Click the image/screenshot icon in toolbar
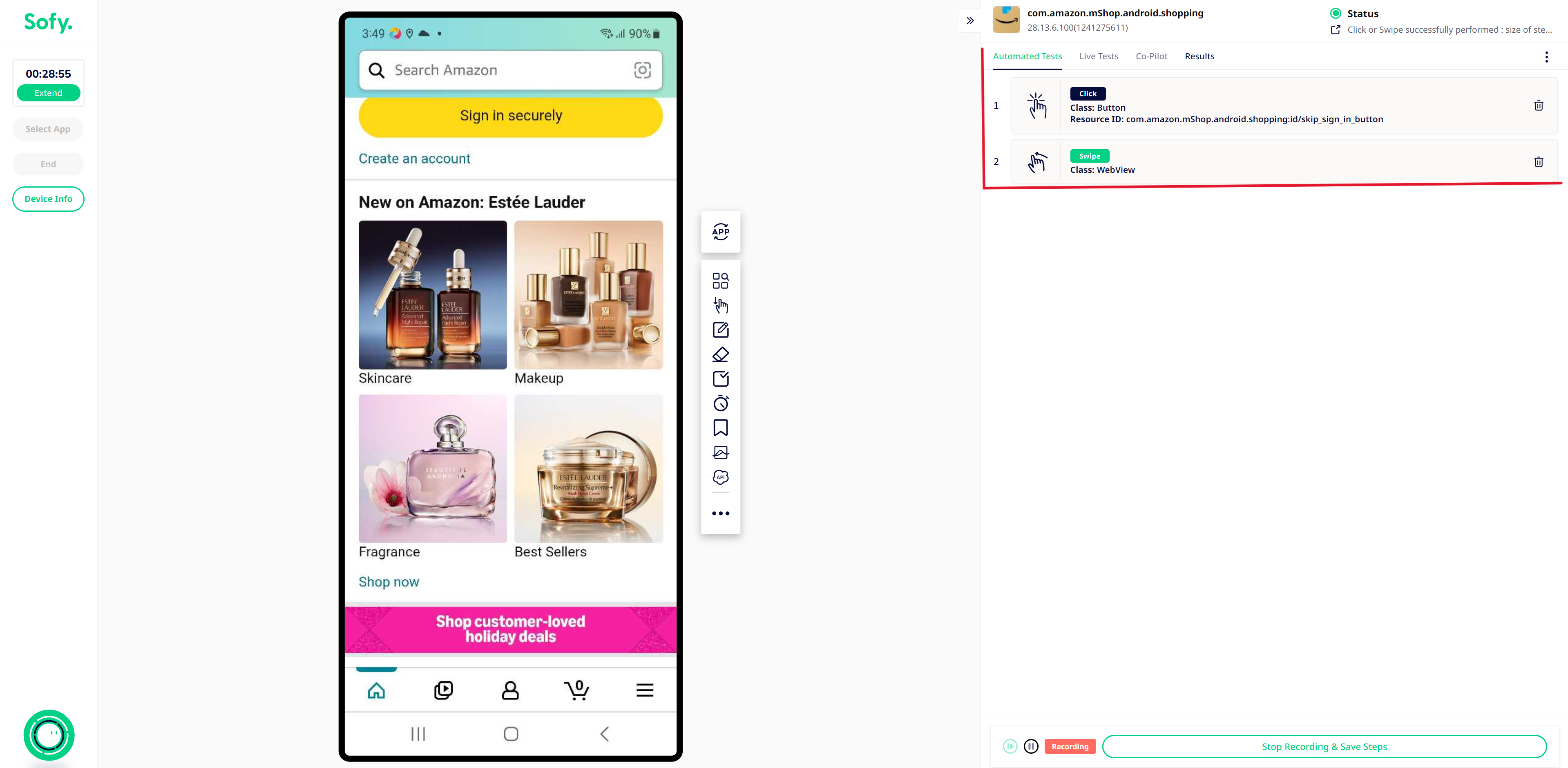This screenshot has width=1568, height=768. 720,452
